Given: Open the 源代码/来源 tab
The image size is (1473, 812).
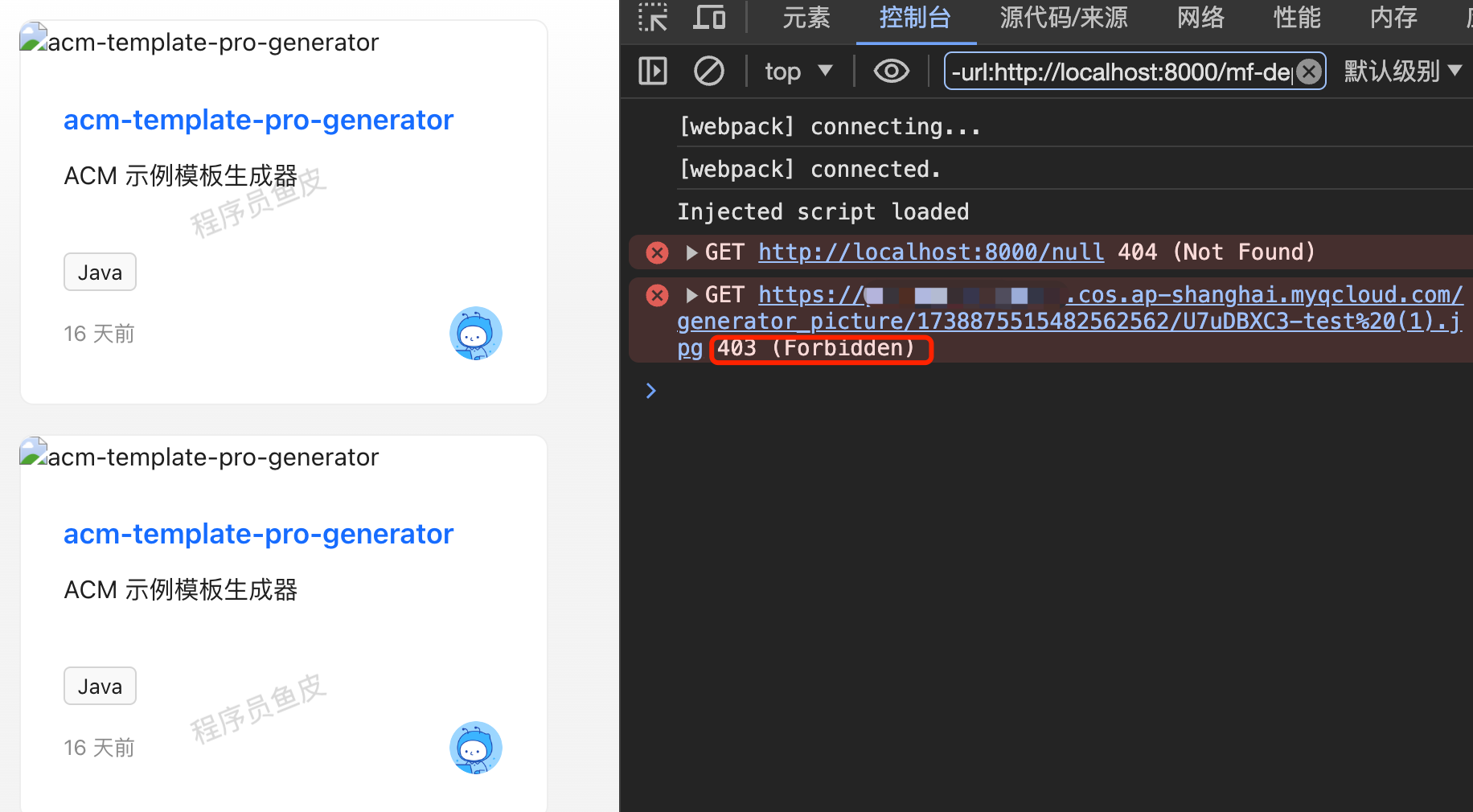Looking at the screenshot, I should (1063, 18).
